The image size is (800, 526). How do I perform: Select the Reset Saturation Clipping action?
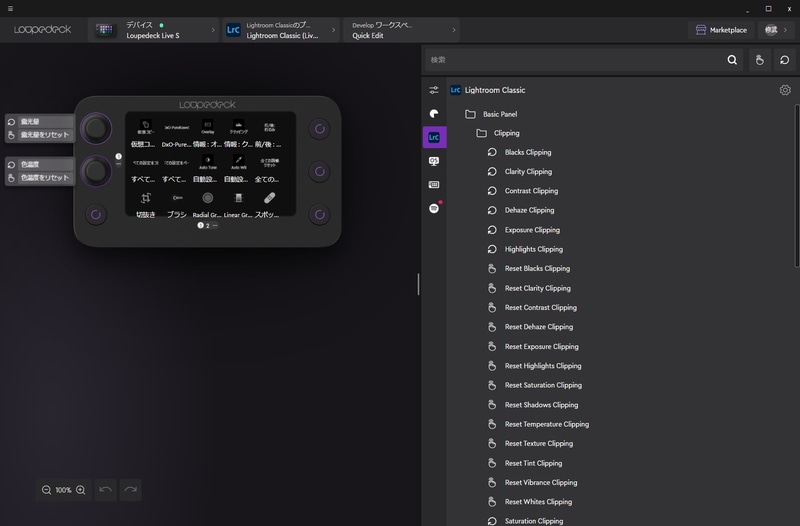point(543,385)
